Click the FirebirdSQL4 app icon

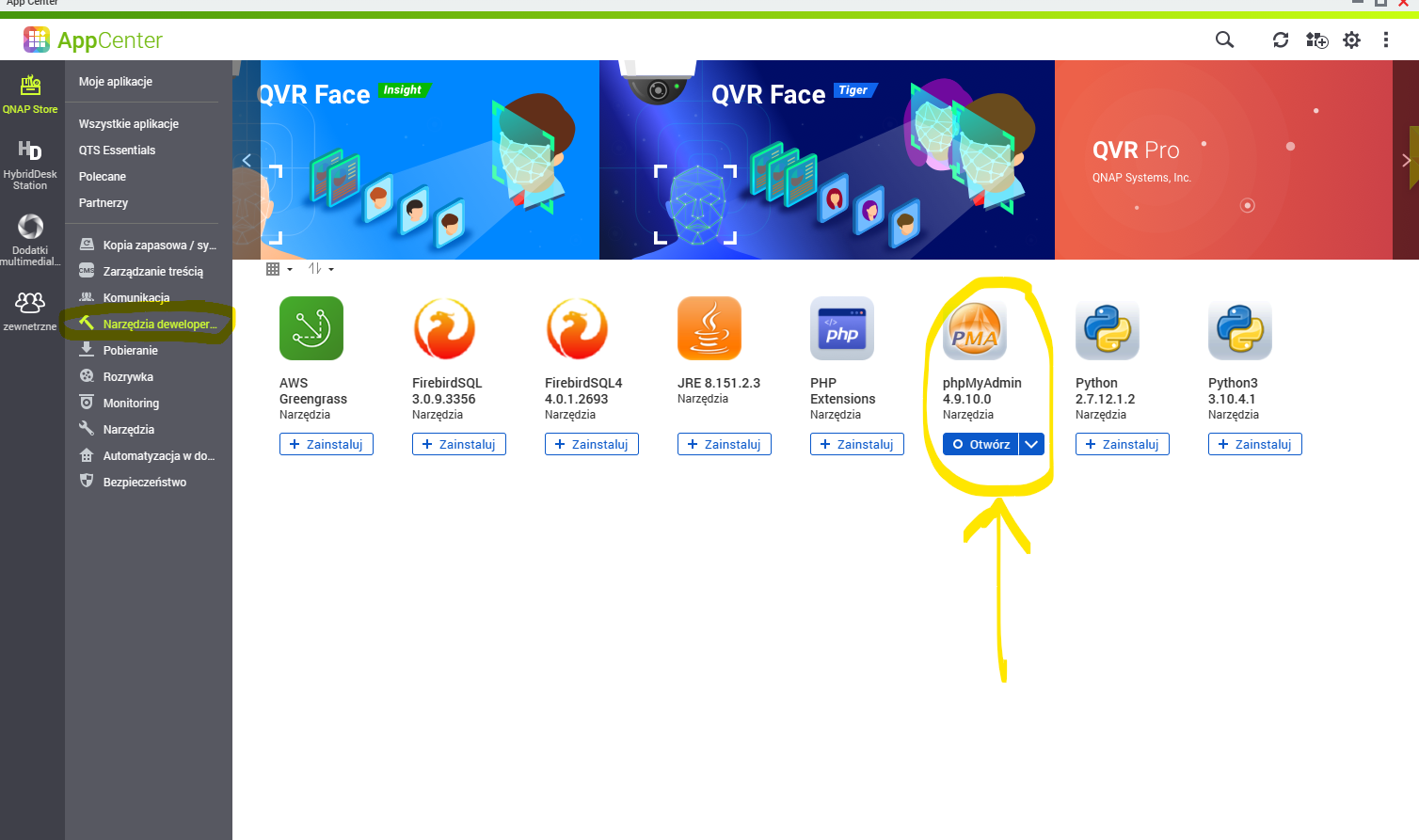[577, 328]
